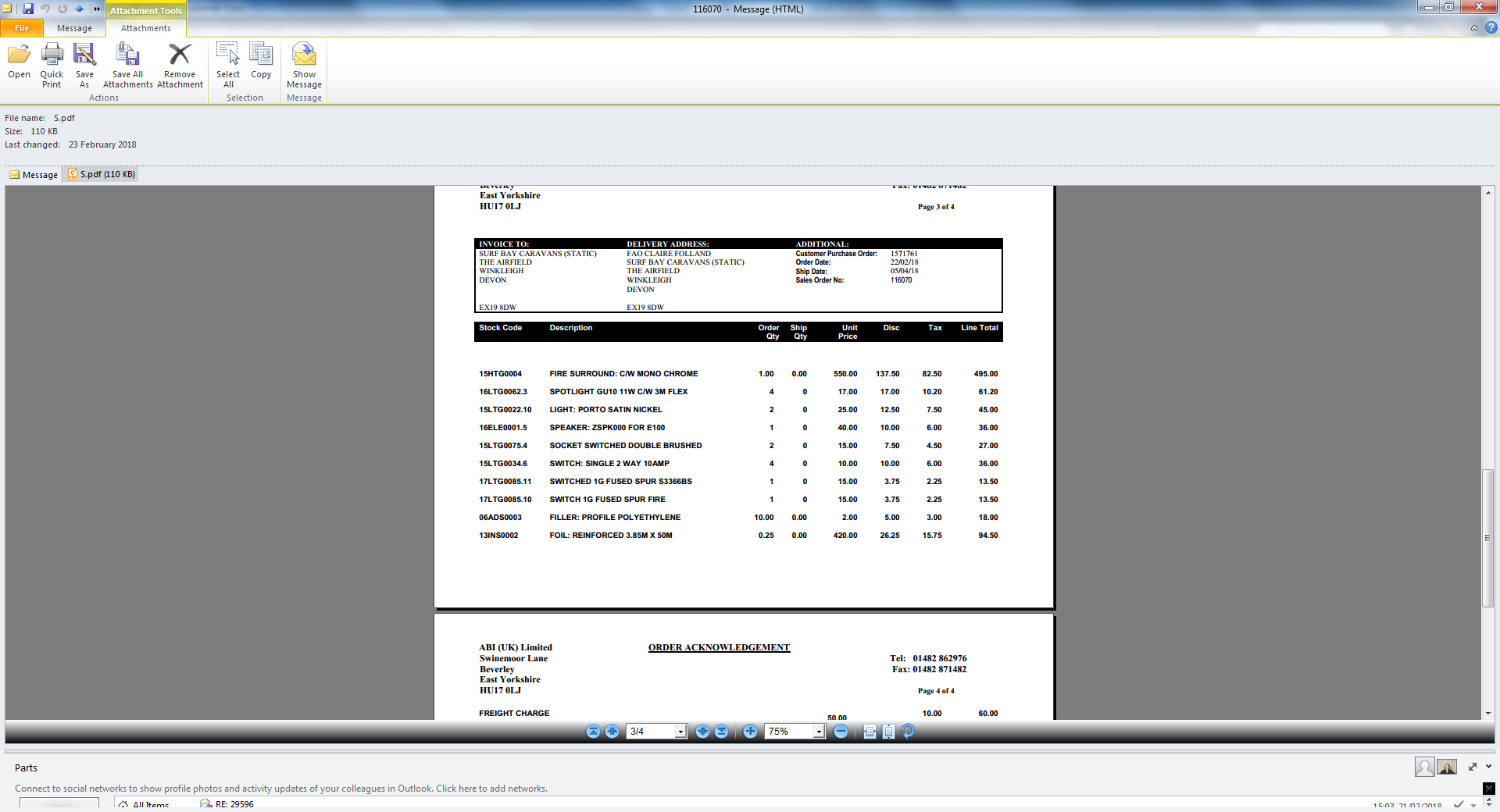Click description SOCKET SWITCHED DOUBLE BRUSHED
1500x812 pixels.
click(626, 446)
